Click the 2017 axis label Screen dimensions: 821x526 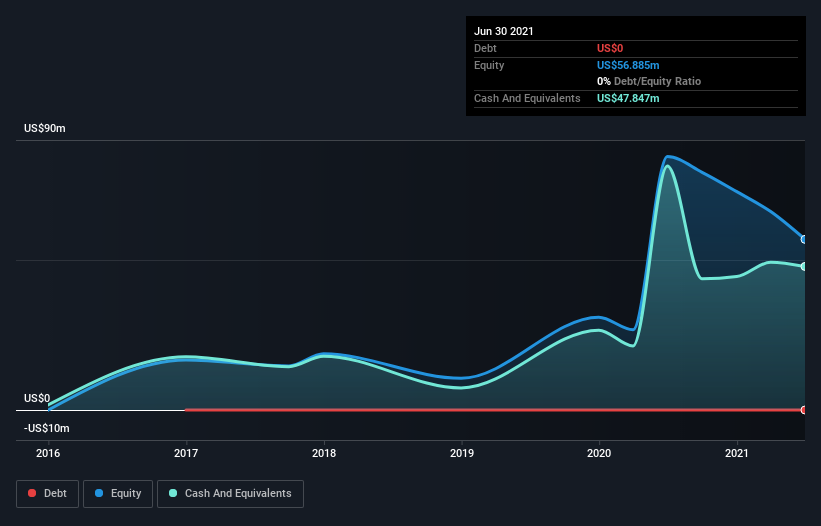(x=186, y=453)
